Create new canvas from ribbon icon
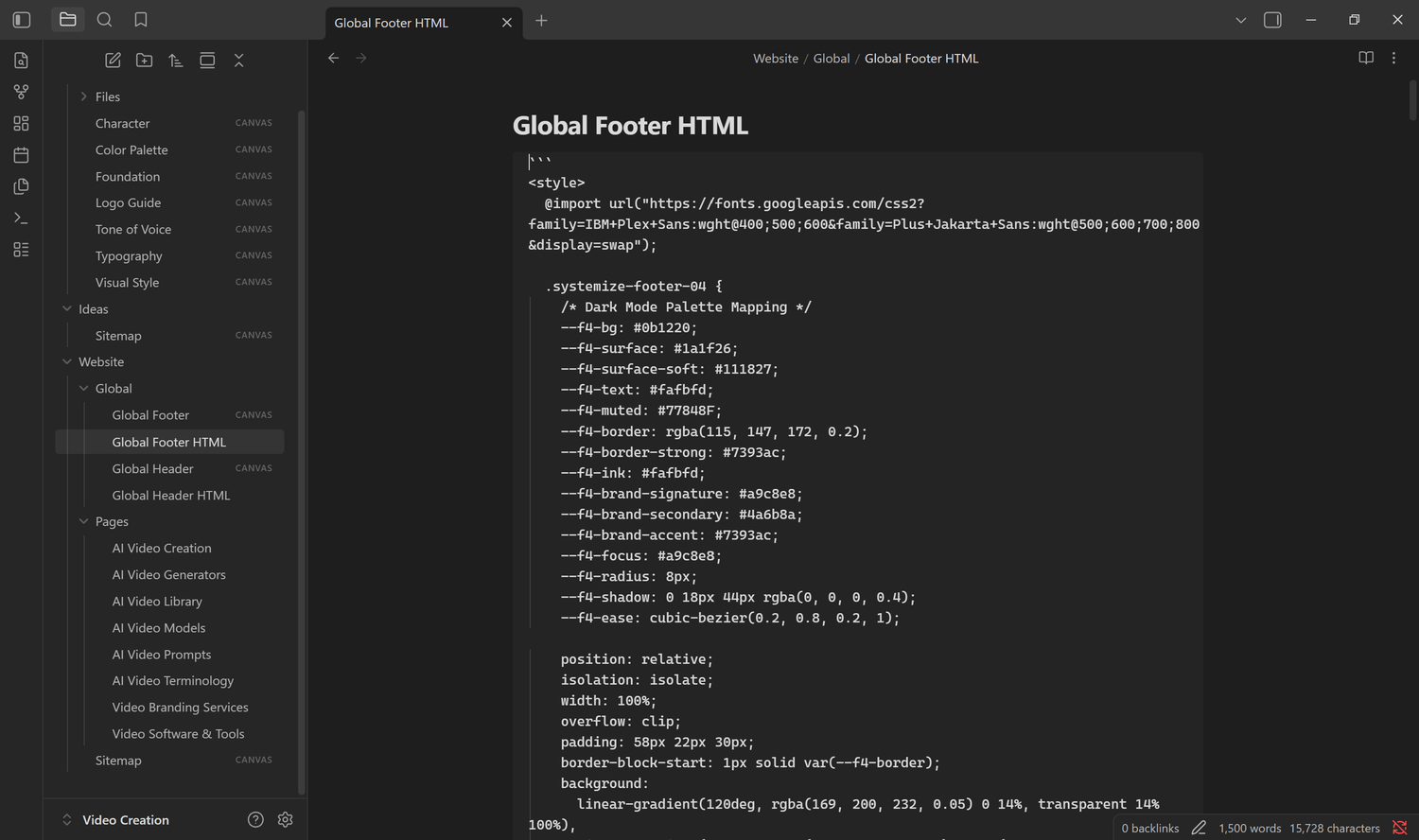The height and width of the screenshot is (840, 1419). pyautogui.click(x=21, y=123)
